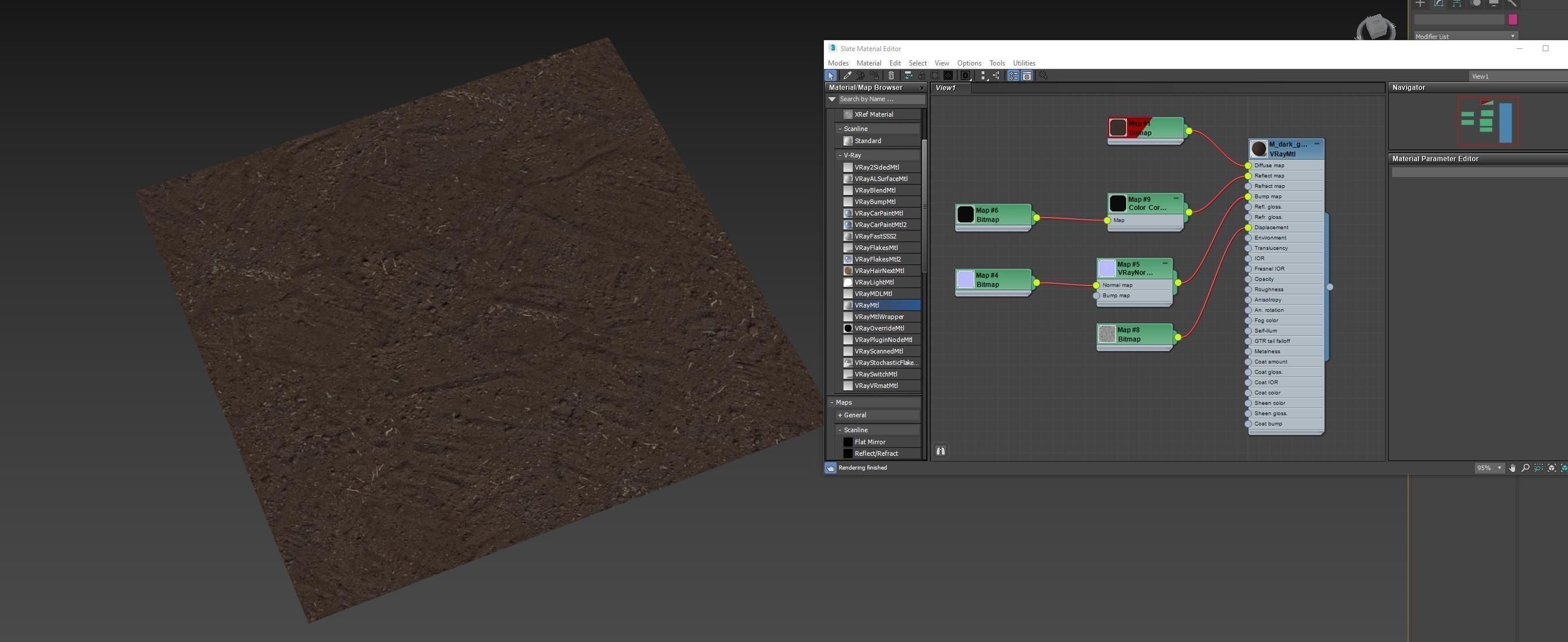Toggle Parameter Editor panel icon
Image resolution: width=1568 pixels, height=642 pixels.
tap(1027, 75)
